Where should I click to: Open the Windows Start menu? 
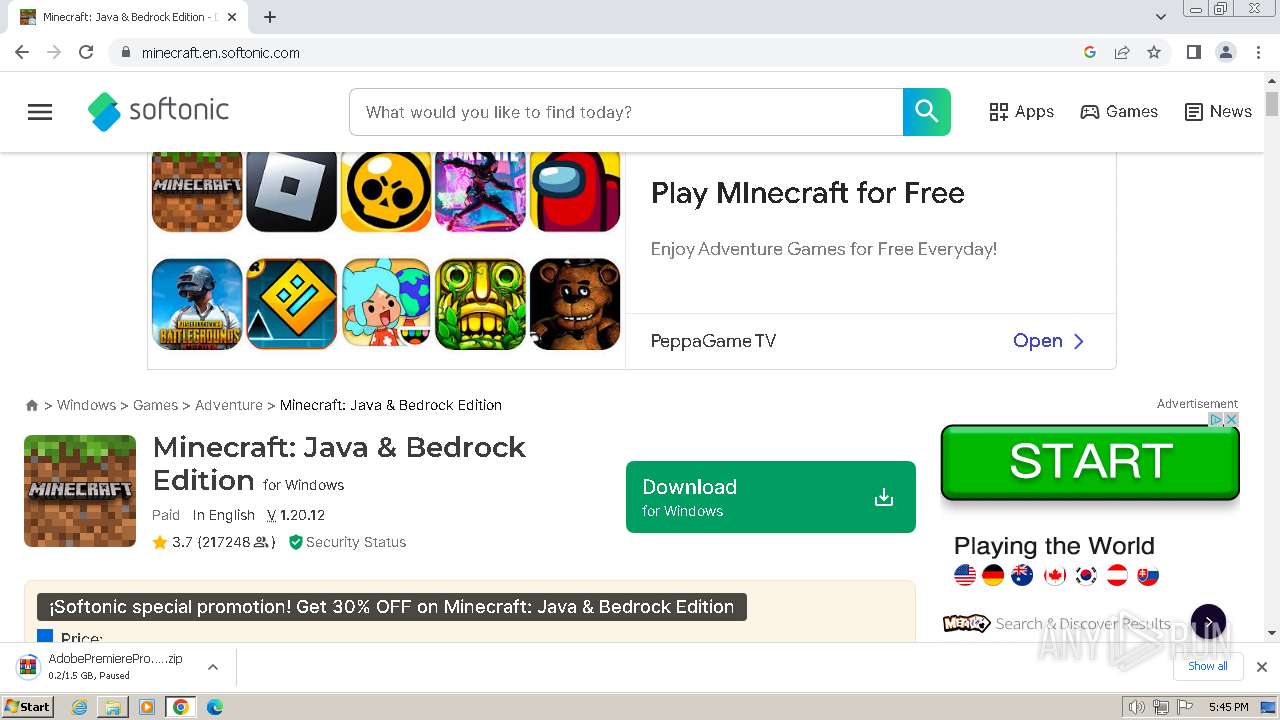coord(28,707)
